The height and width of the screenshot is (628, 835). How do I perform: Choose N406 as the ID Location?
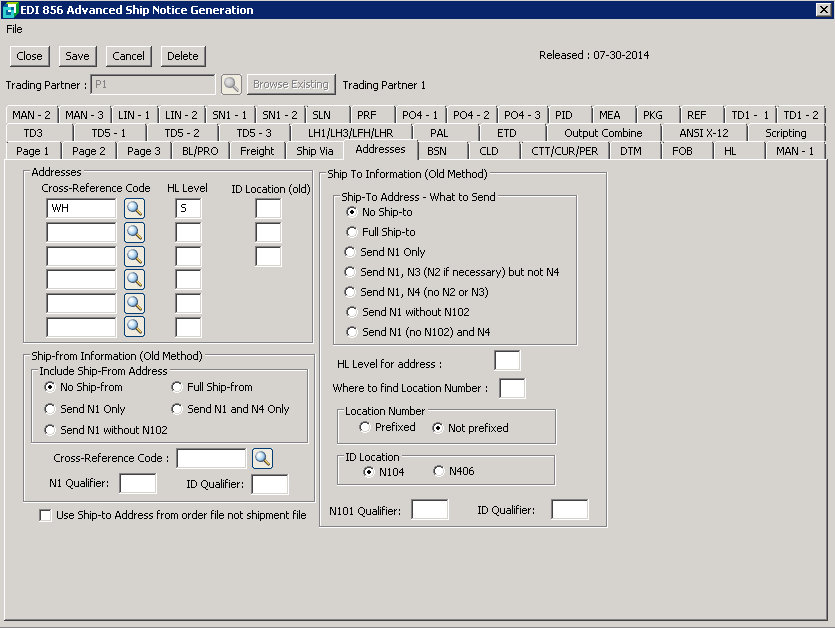pyautogui.click(x=439, y=471)
